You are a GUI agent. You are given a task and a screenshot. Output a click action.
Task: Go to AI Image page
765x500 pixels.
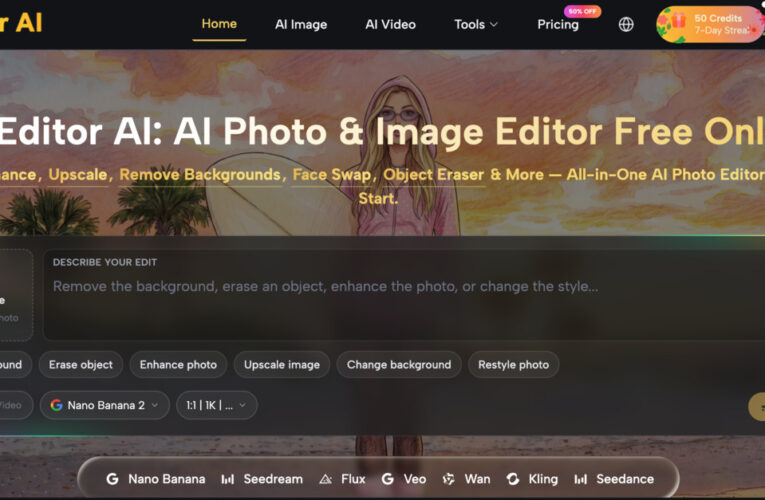click(301, 24)
